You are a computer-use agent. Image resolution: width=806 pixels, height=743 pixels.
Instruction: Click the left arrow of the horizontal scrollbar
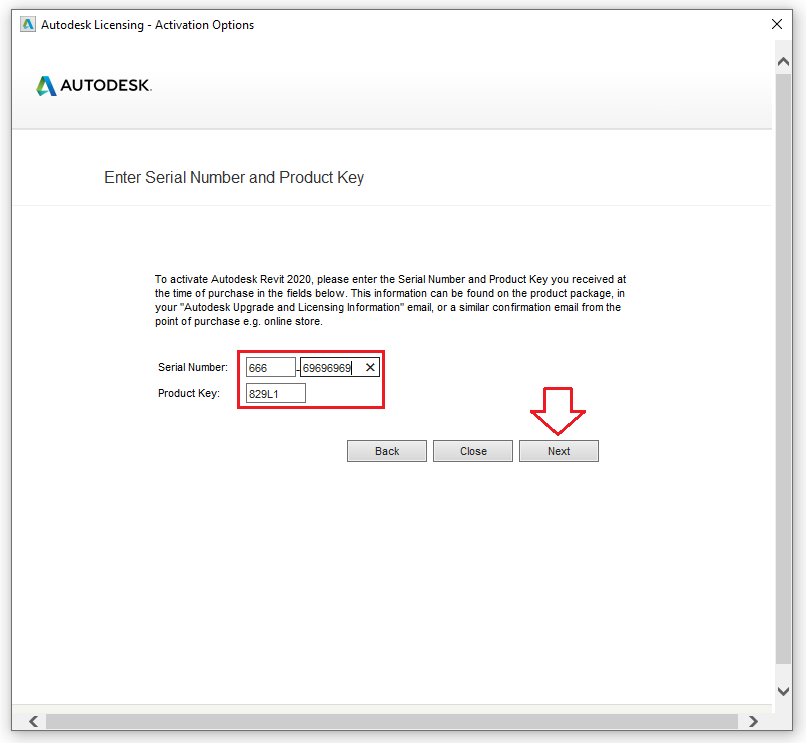click(32, 720)
